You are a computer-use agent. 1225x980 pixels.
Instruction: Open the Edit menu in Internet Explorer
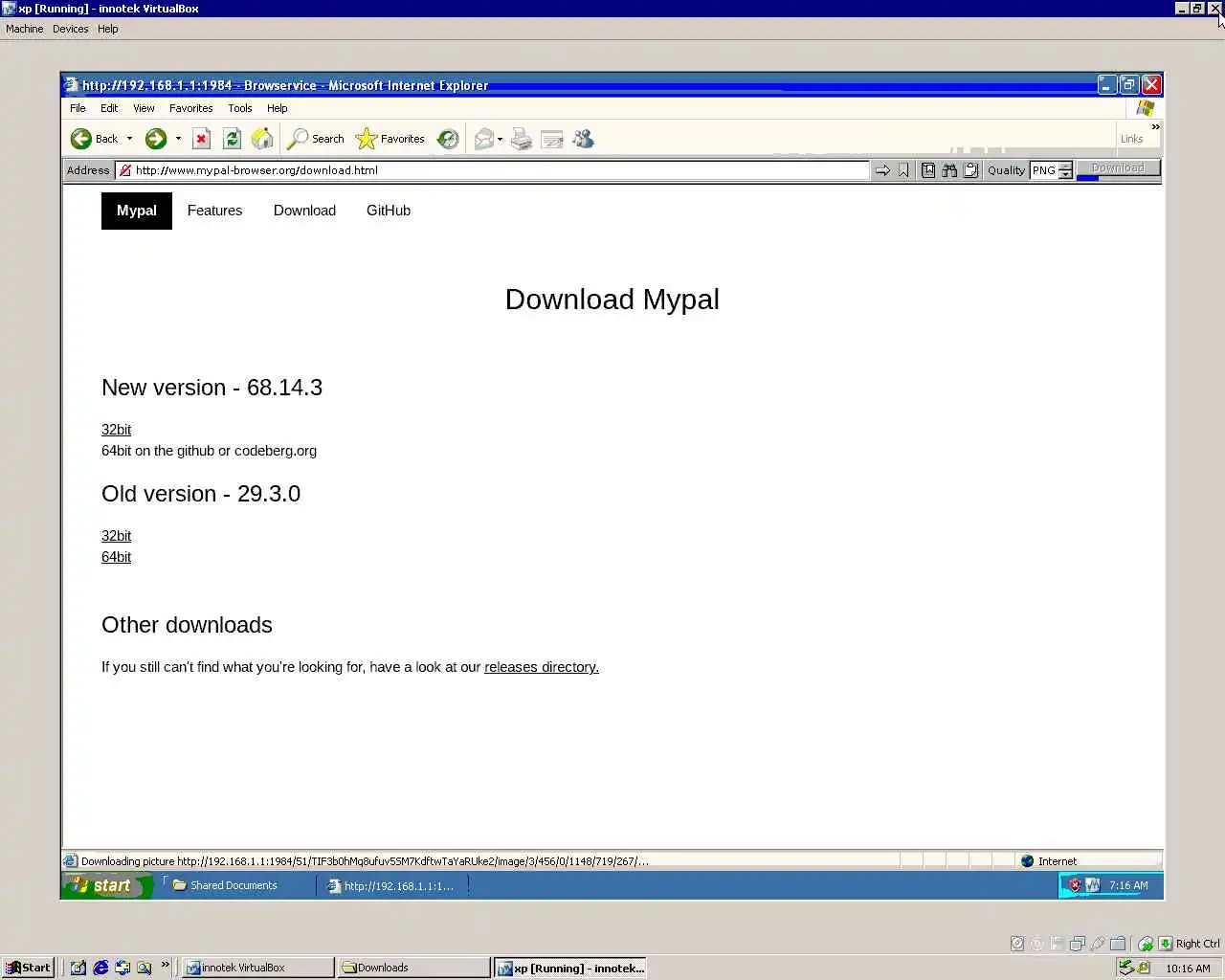pyautogui.click(x=109, y=108)
